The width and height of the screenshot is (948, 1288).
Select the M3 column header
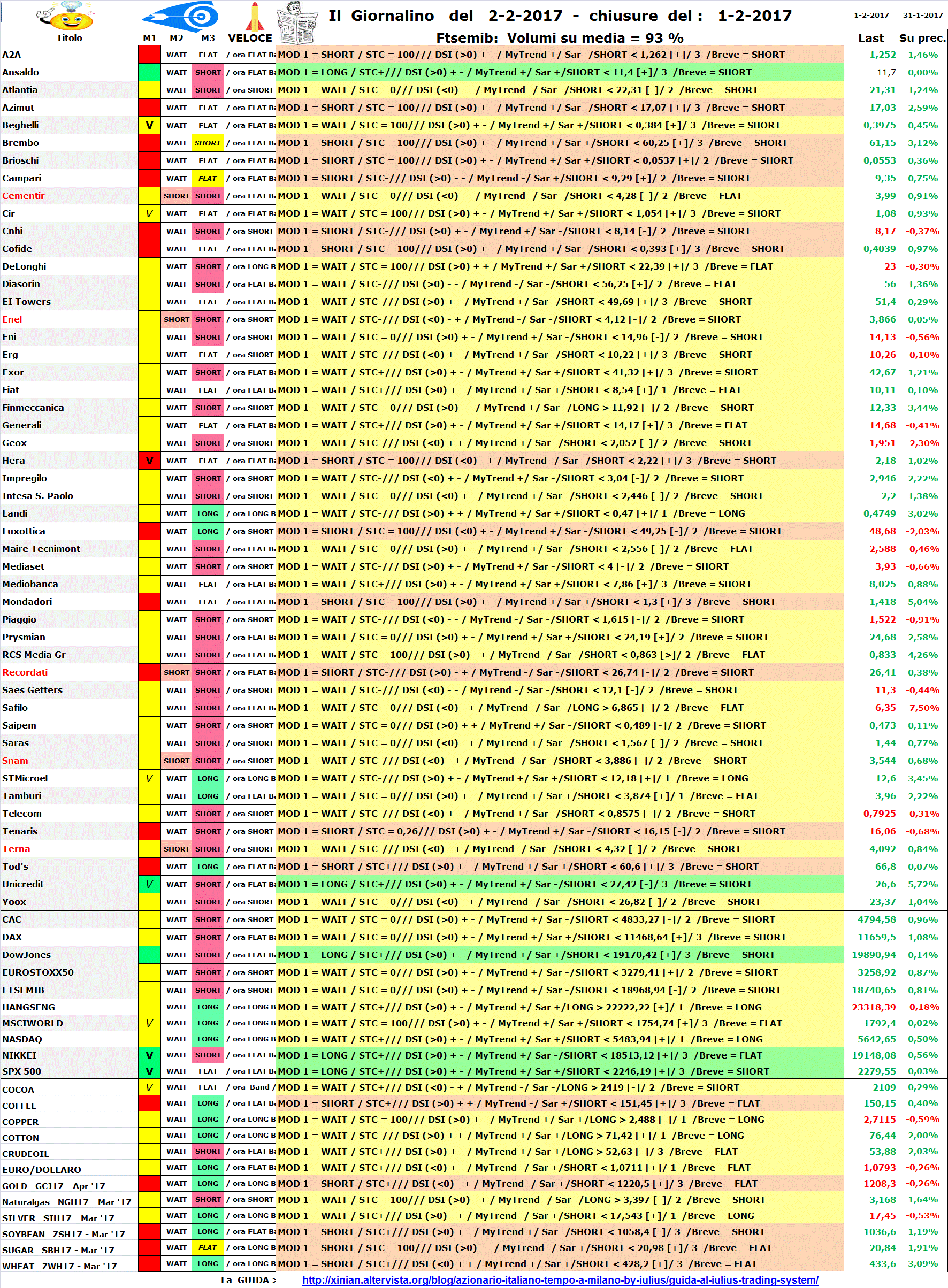(x=208, y=39)
